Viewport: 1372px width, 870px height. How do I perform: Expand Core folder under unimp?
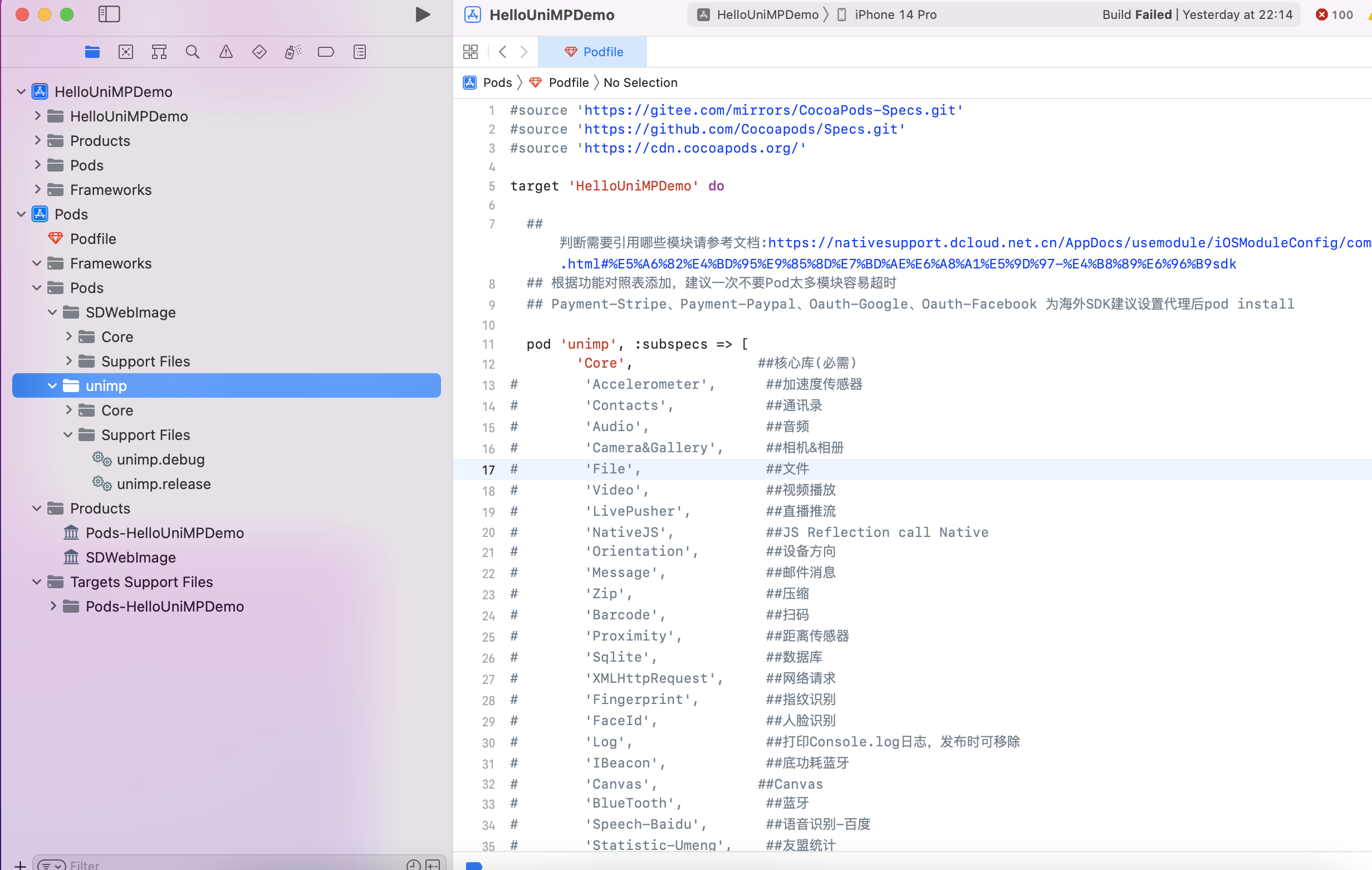68,410
